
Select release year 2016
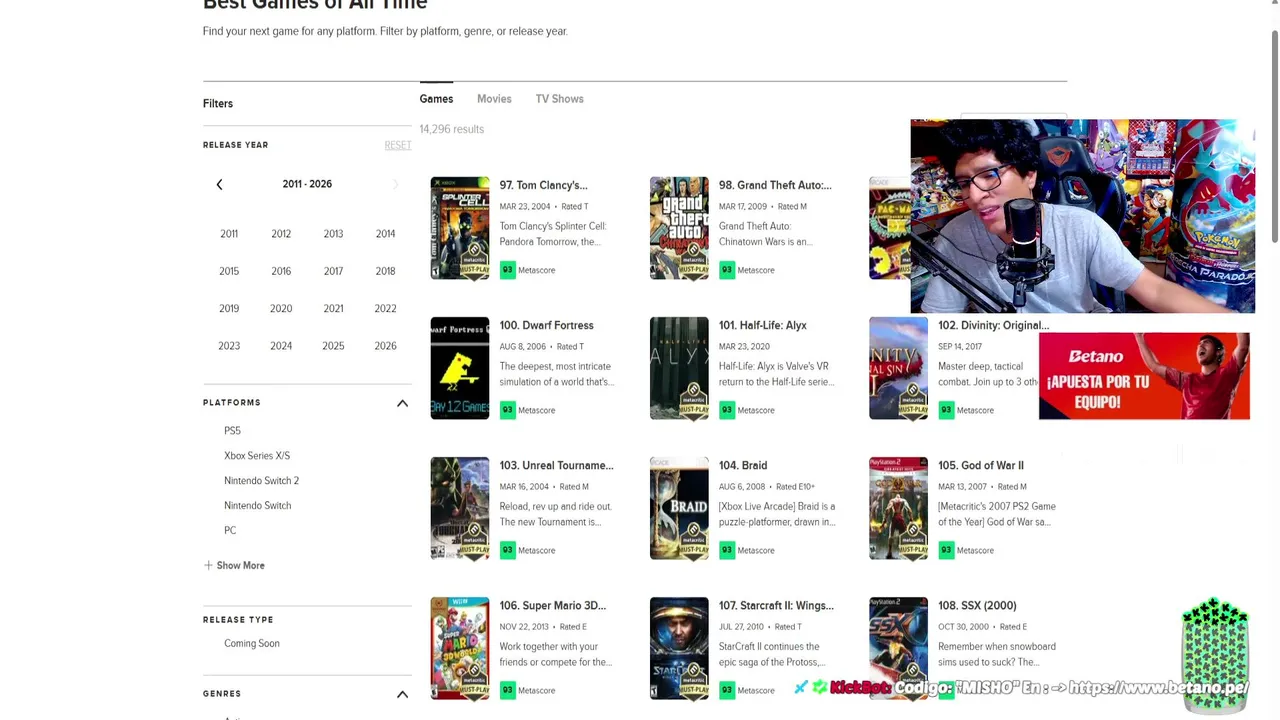pyautogui.click(x=281, y=271)
